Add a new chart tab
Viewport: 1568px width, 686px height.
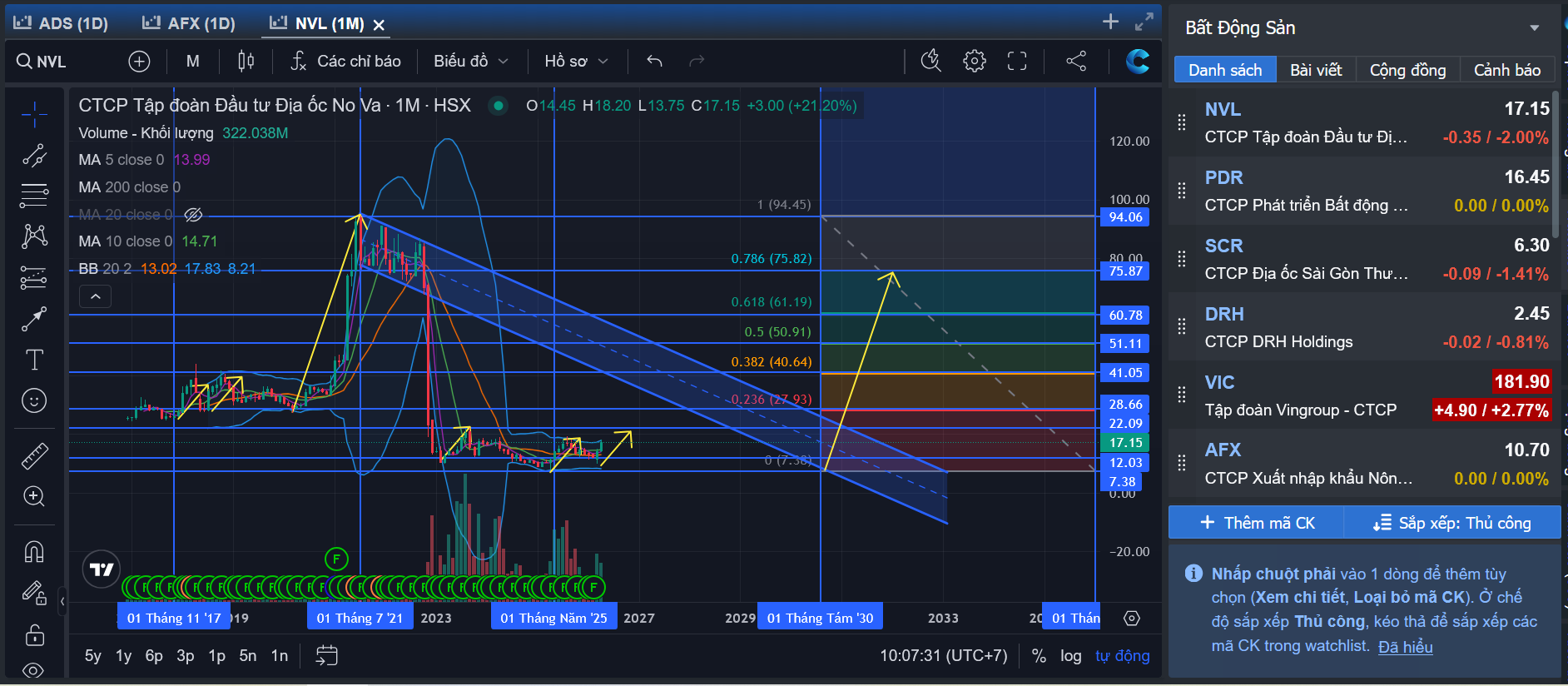1110,22
